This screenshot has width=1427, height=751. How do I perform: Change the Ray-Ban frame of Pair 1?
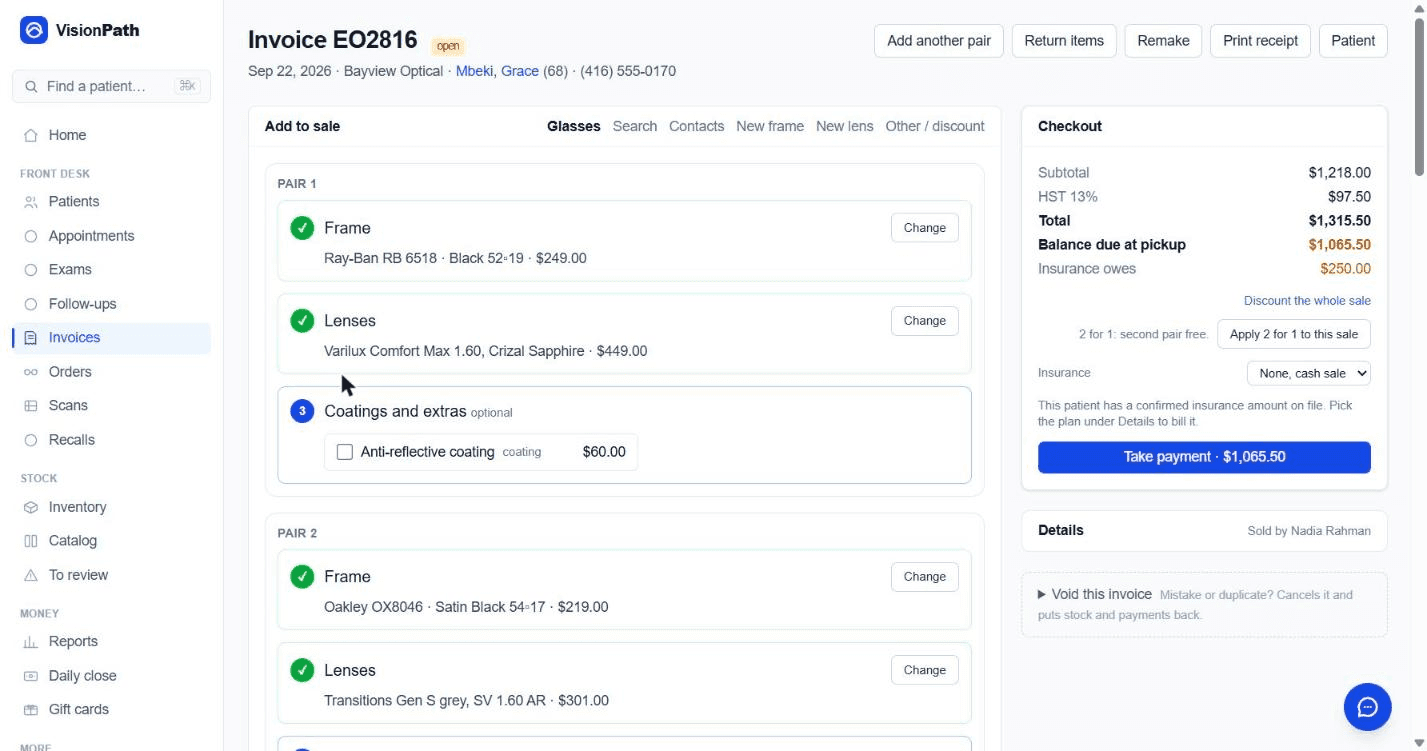(925, 228)
